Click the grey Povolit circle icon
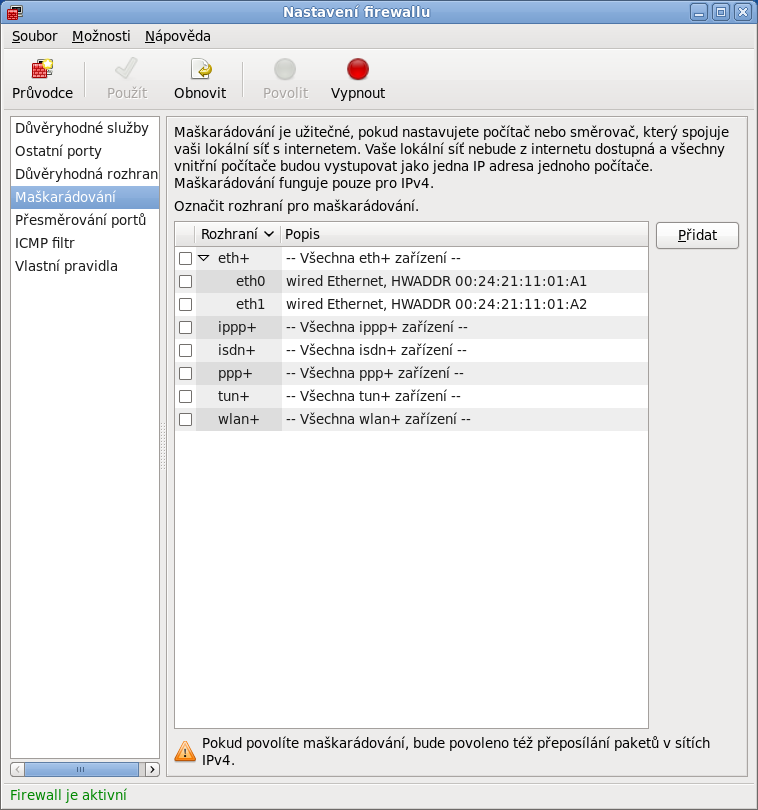The height and width of the screenshot is (810, 758). [x=285, y=69]
